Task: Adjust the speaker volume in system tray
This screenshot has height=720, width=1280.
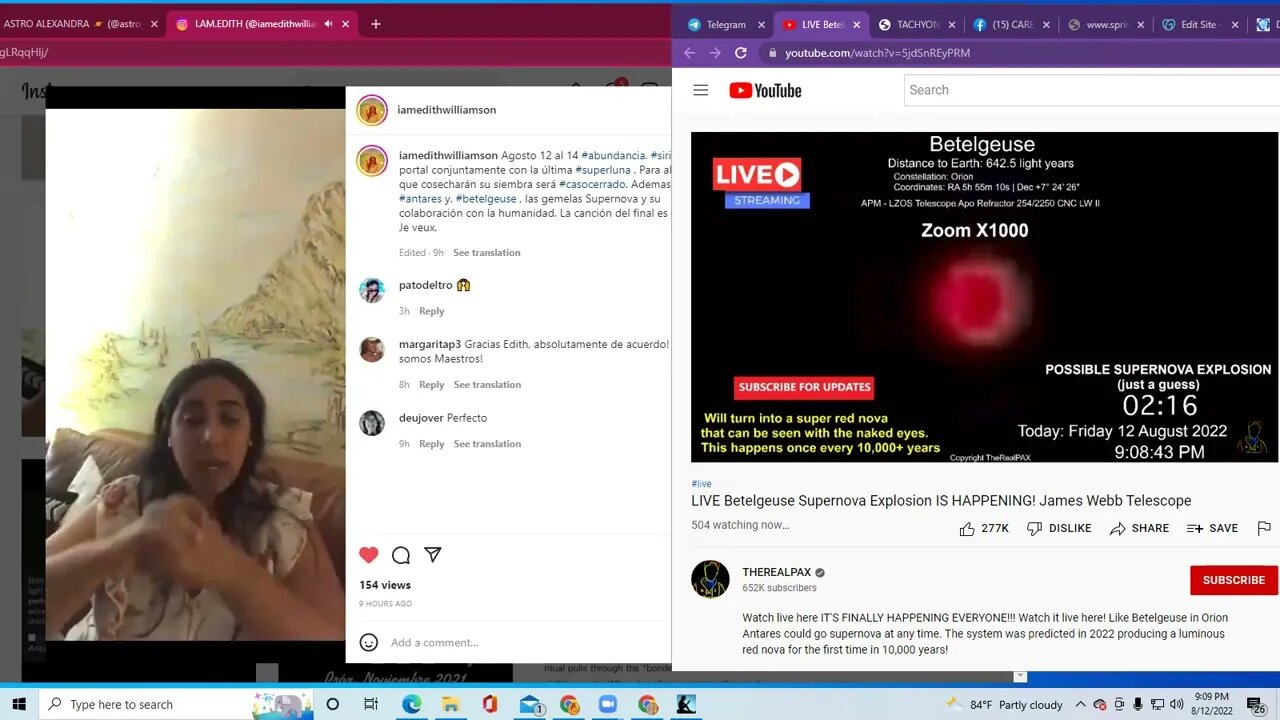Action: (x=1177, y=704)
